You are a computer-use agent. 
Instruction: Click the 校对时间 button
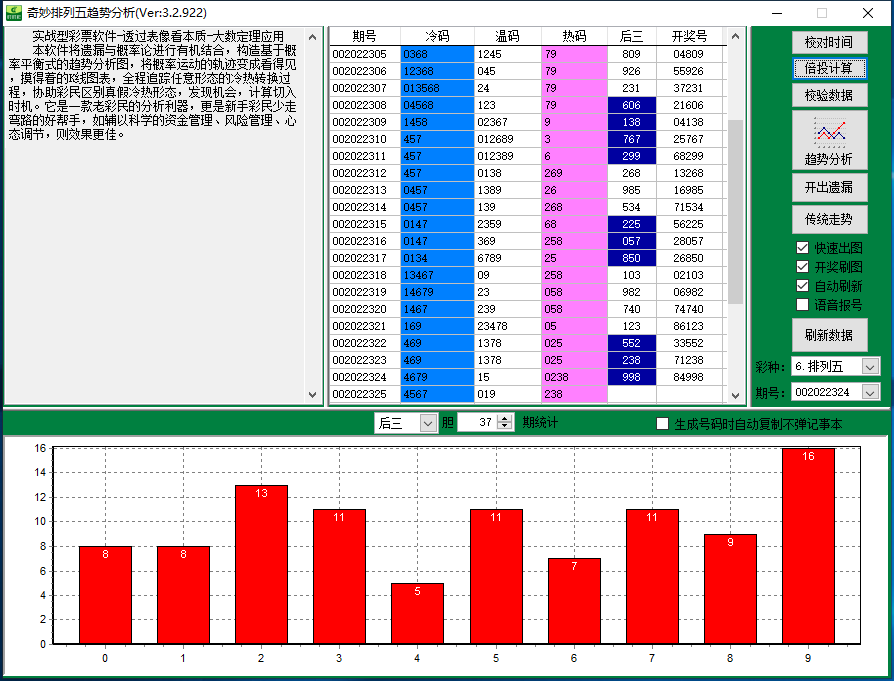coord(828,42)
